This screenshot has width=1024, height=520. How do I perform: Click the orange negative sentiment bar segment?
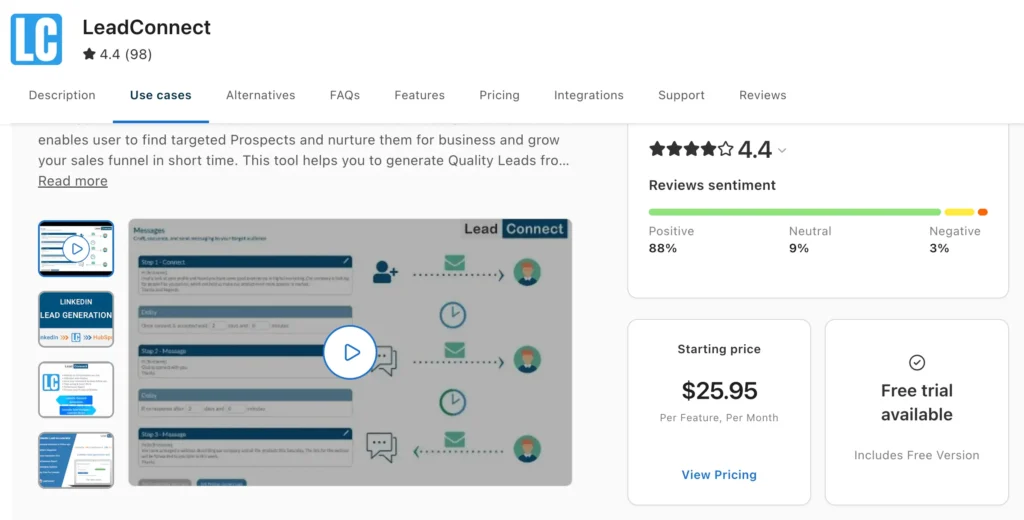[x=983, y=212]
